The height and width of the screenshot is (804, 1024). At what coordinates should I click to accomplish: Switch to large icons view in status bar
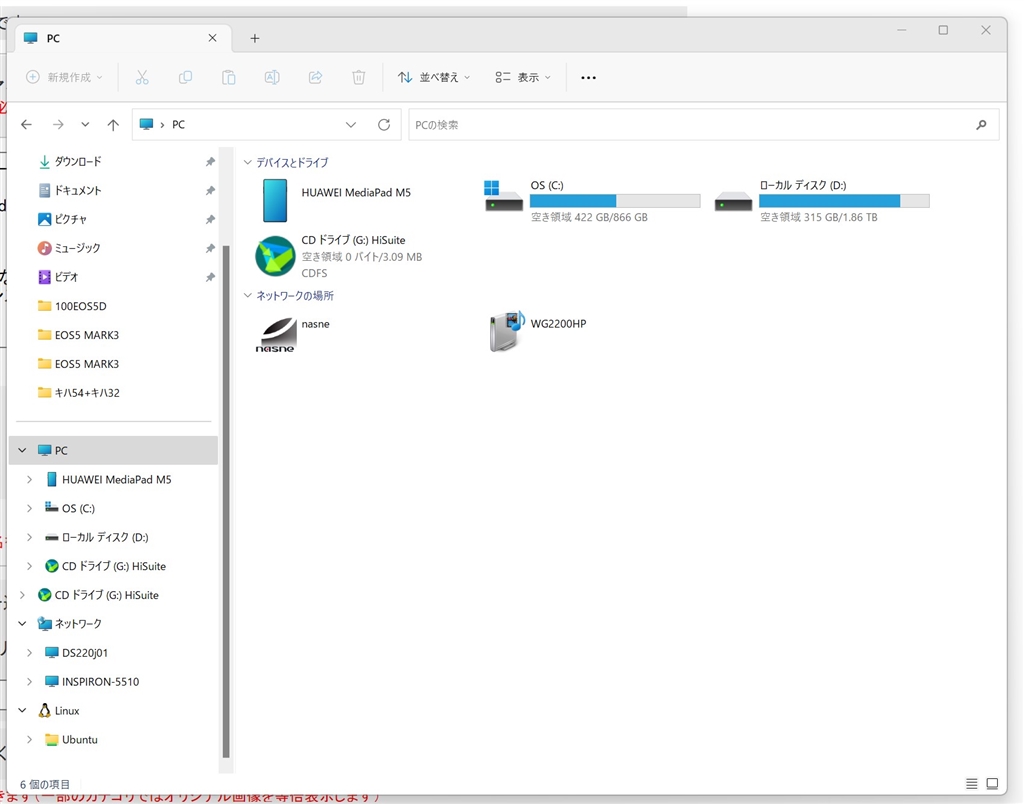(x=992, y=784)
